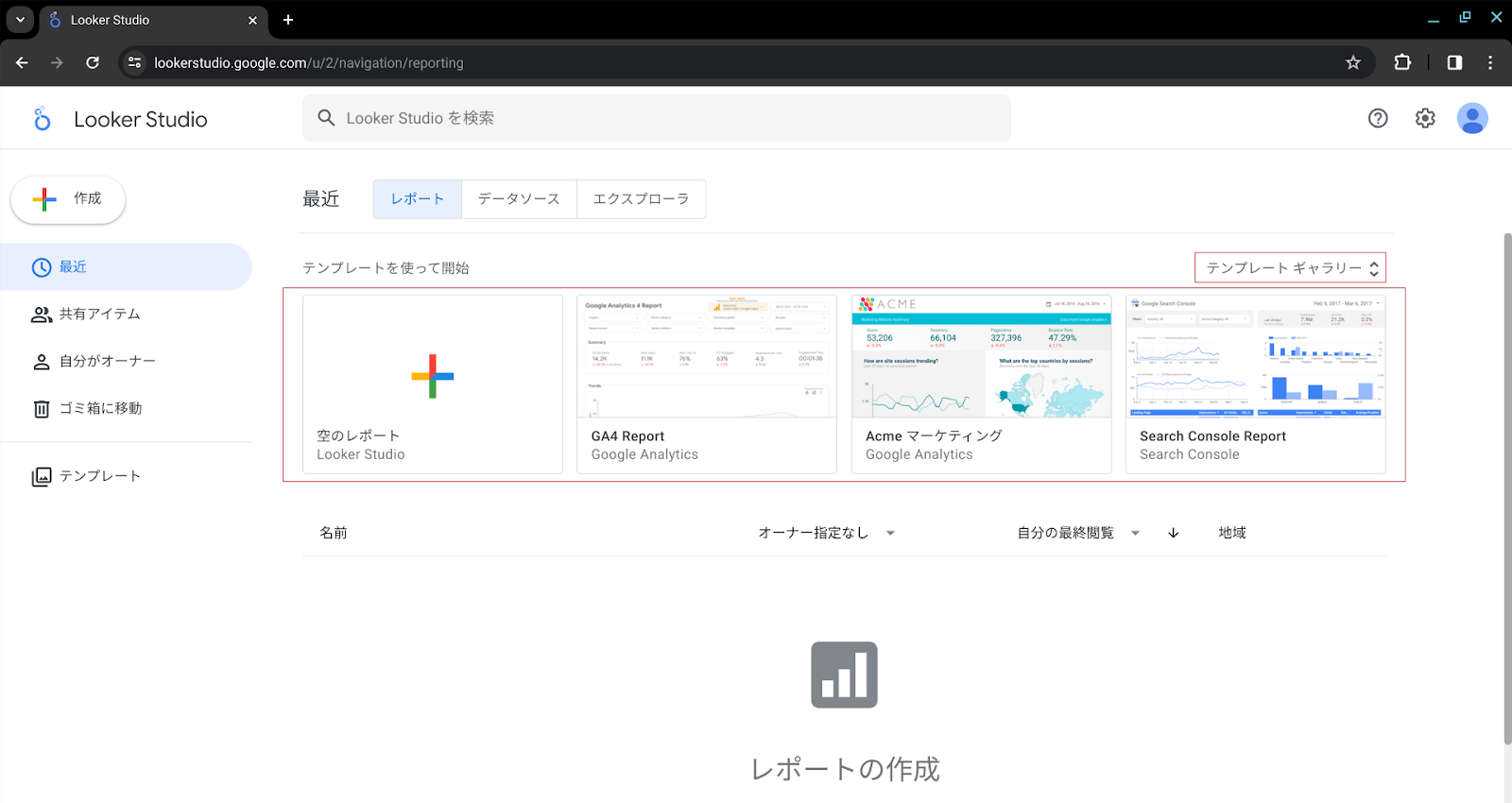Close the Looker Studio browser tab

252,20
